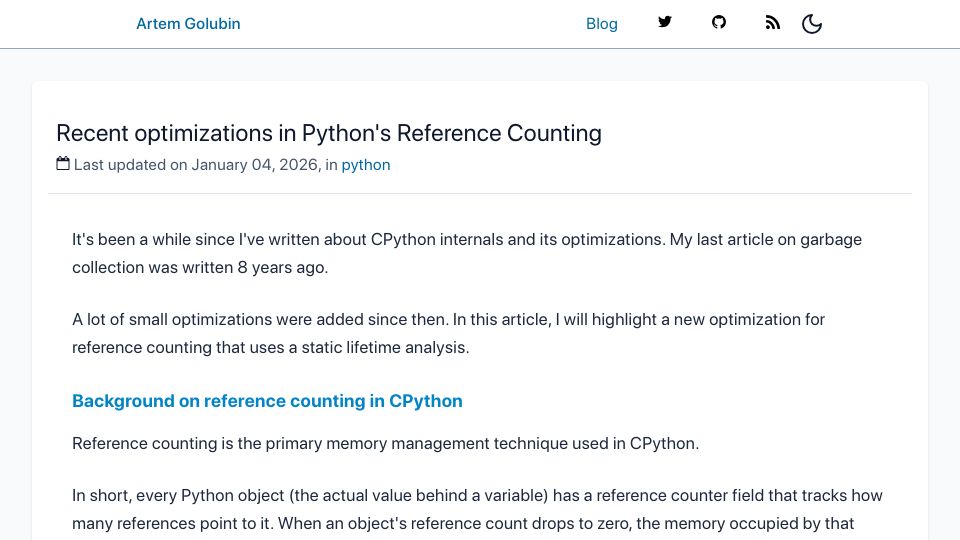Viewport: 960px width, 540px height.
Task: Open the RSS feed icon
Action: pyautogui.click(x=773, y=23)
